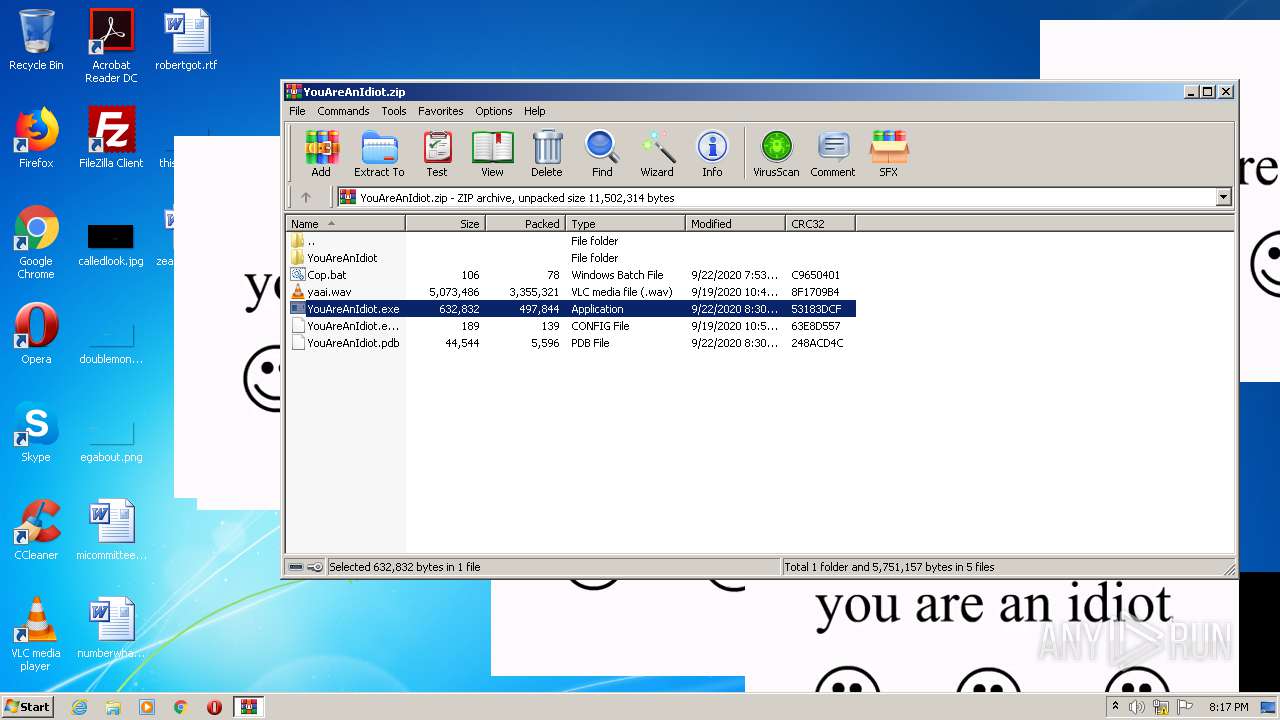Viewport: 1280px width, 720px height.
Task: Click the Delete trash icon in WinRAR
Action: tap(547, 154)
